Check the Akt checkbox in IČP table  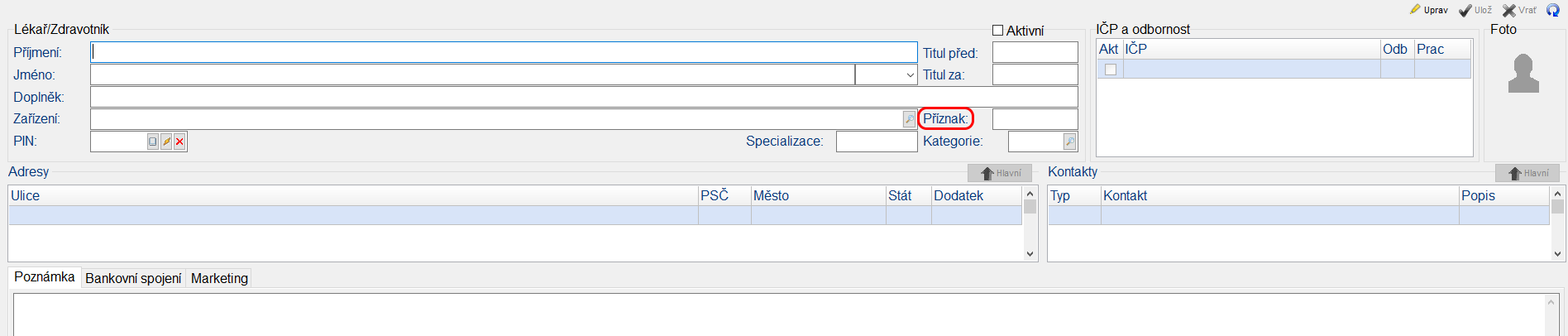pyautogui.click(x=1111, y=70)
